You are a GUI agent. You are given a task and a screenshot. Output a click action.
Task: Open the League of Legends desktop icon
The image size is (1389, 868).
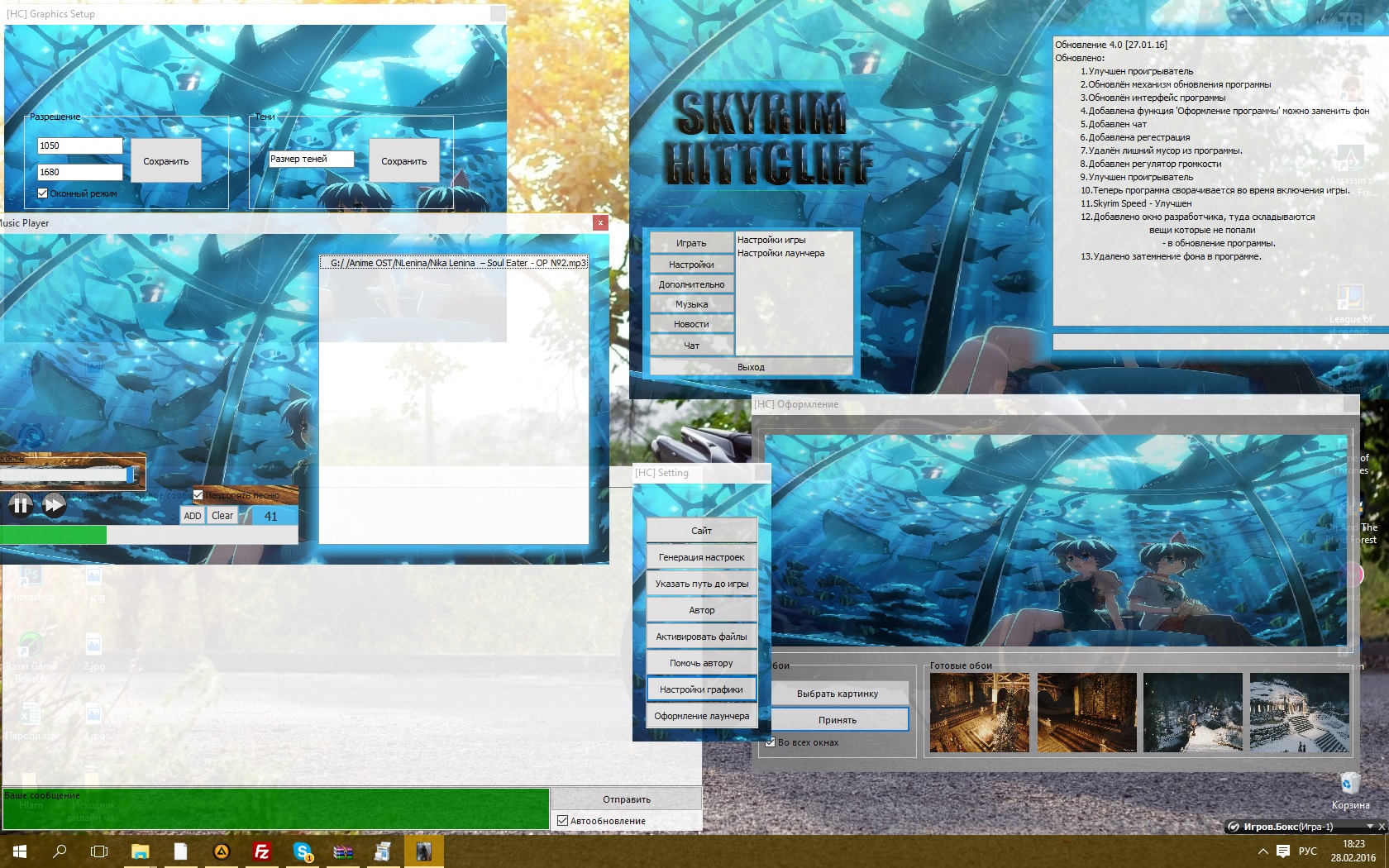(x=1350, y=306)
